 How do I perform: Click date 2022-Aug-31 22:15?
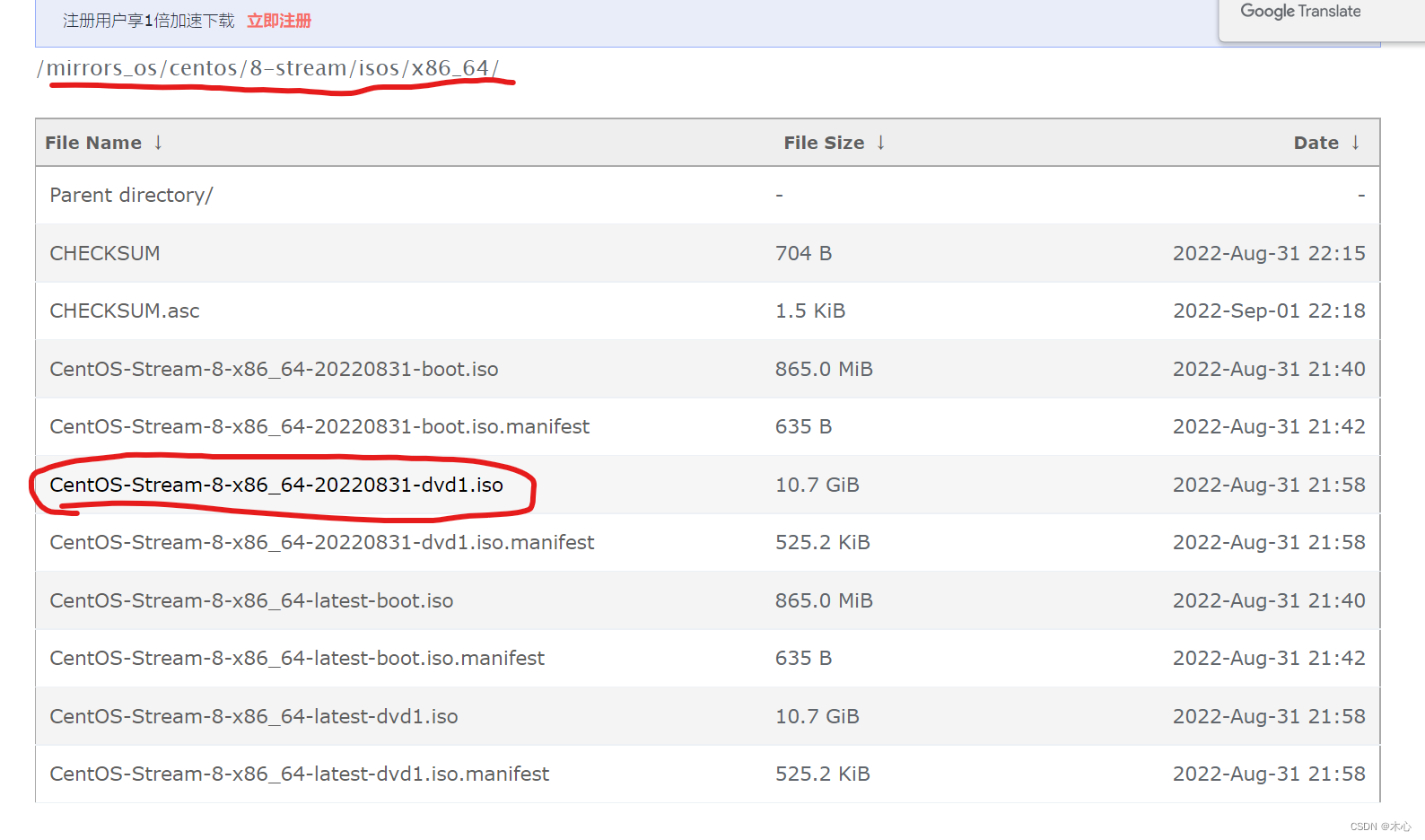point(1269,253)
